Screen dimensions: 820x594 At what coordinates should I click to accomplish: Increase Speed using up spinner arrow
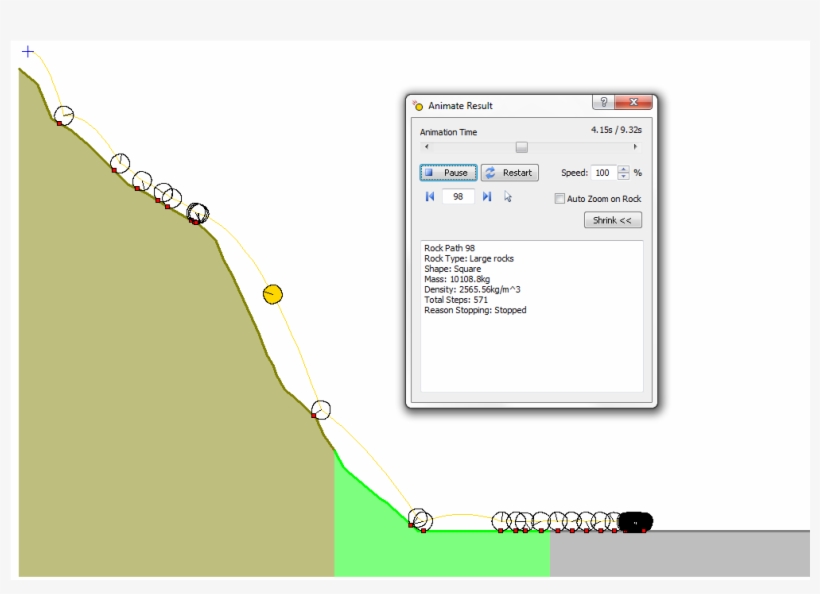[x=623, y=169]
